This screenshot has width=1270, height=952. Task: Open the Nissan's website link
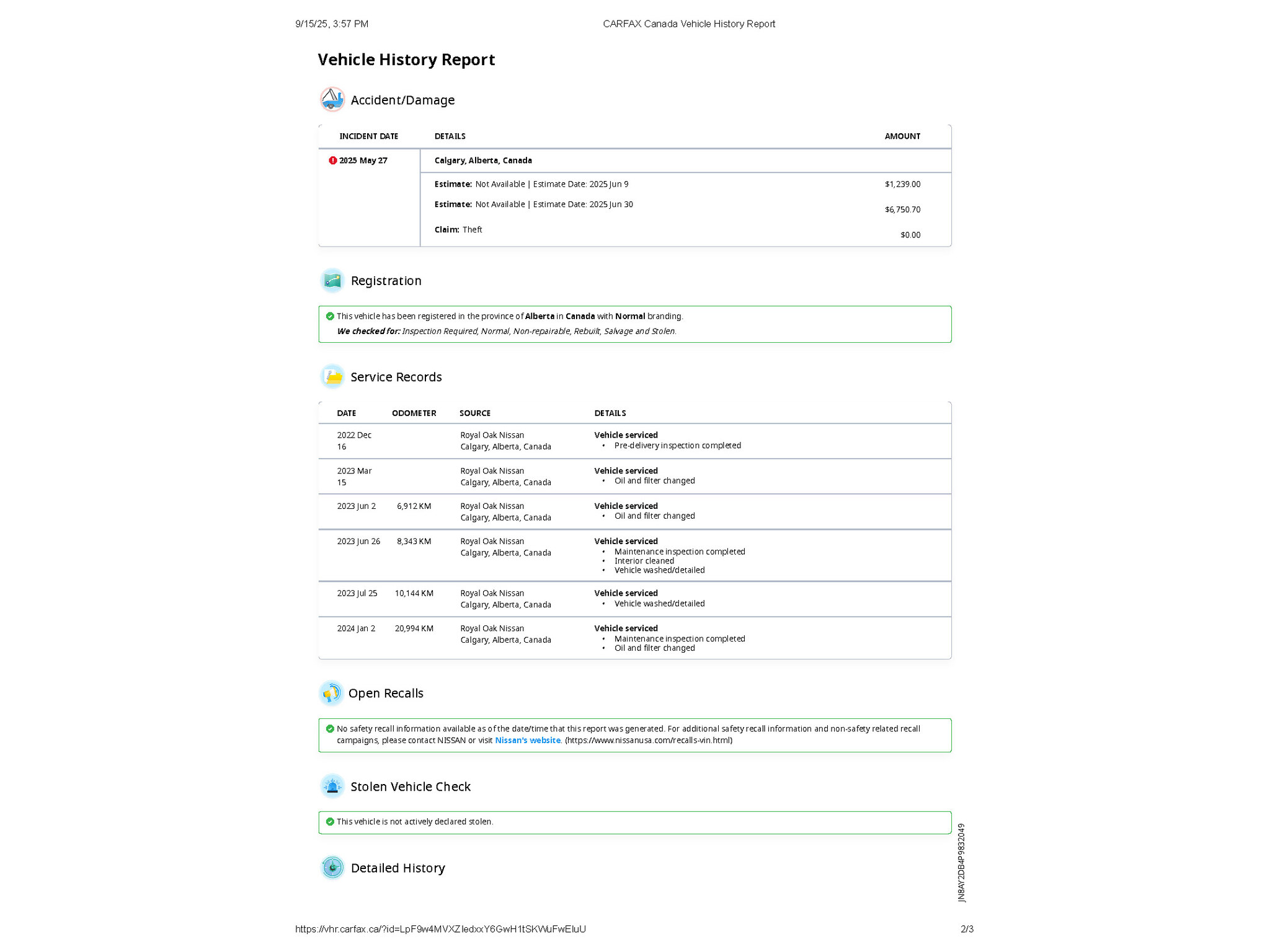[528, 740]
